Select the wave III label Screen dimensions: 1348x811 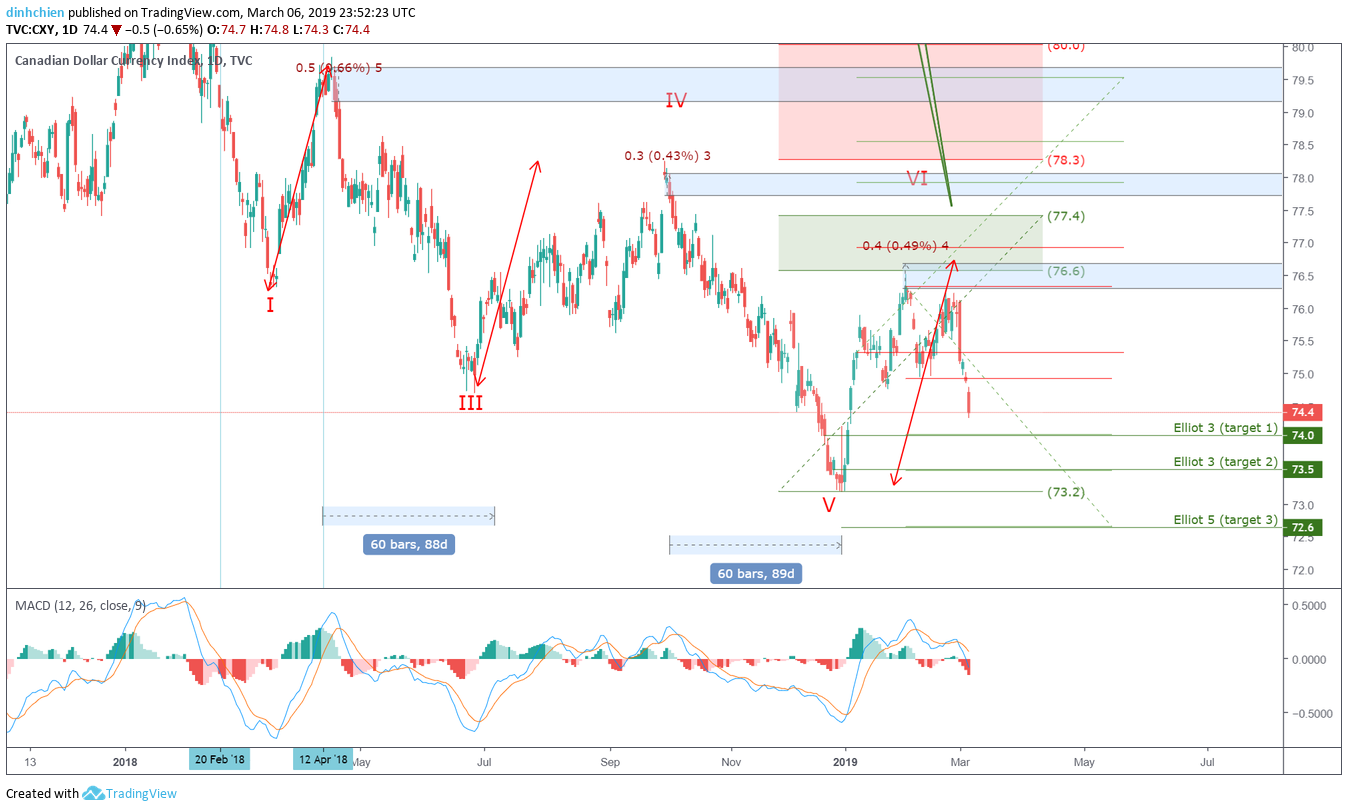click(471, 403)
